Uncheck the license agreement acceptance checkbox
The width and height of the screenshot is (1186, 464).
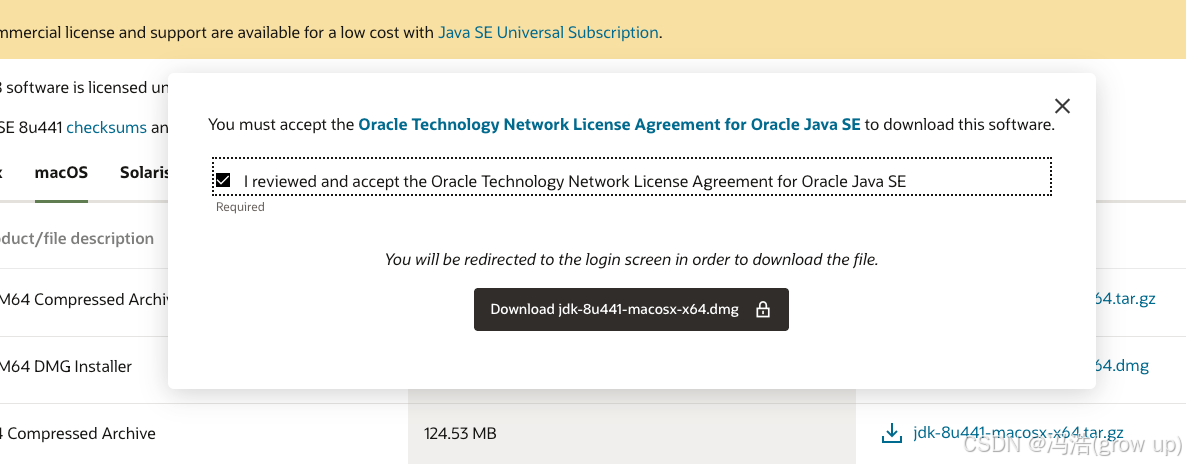point(222,180)
